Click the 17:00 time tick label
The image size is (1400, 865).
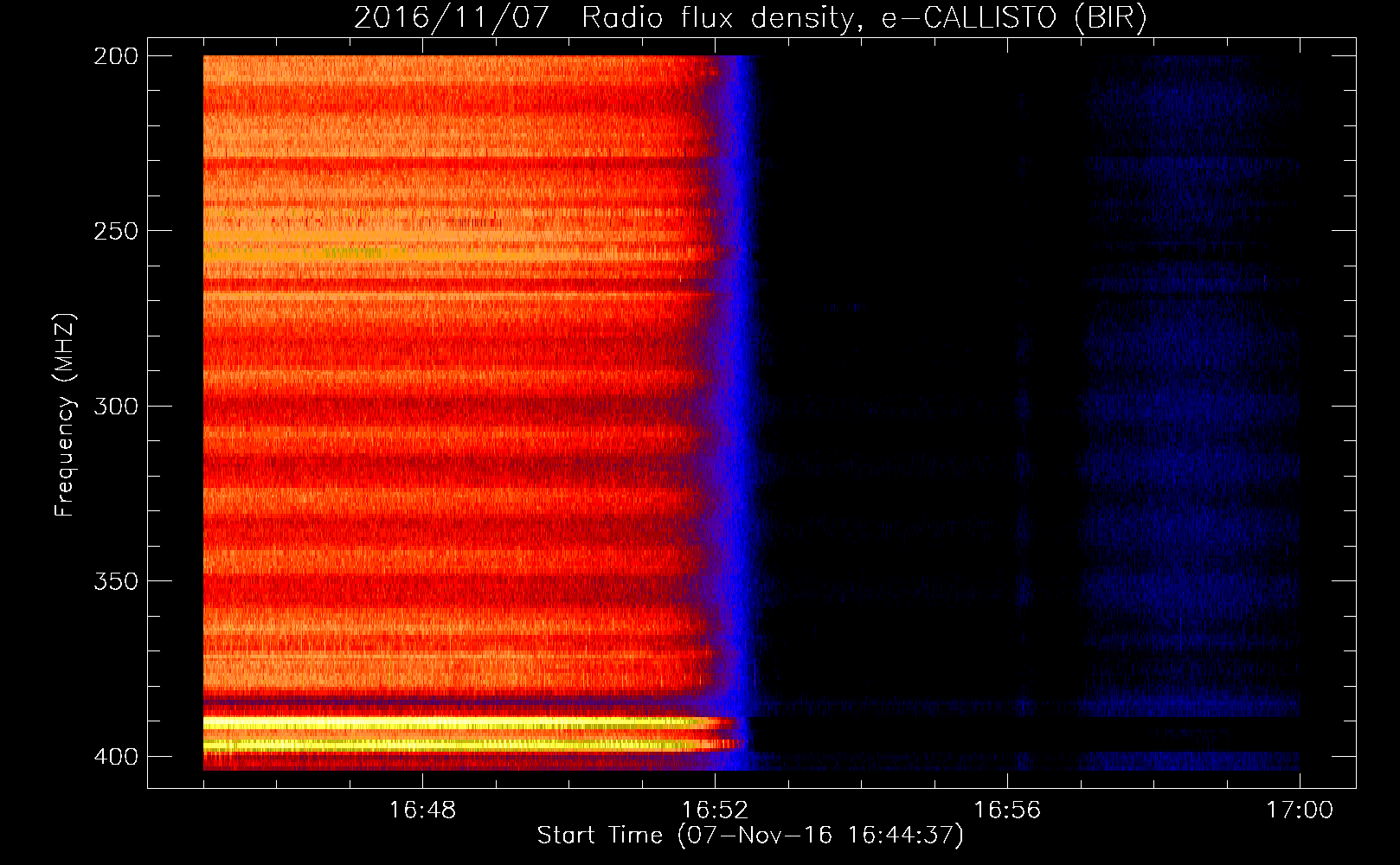pyautogui.click(x=1300, y=810)
